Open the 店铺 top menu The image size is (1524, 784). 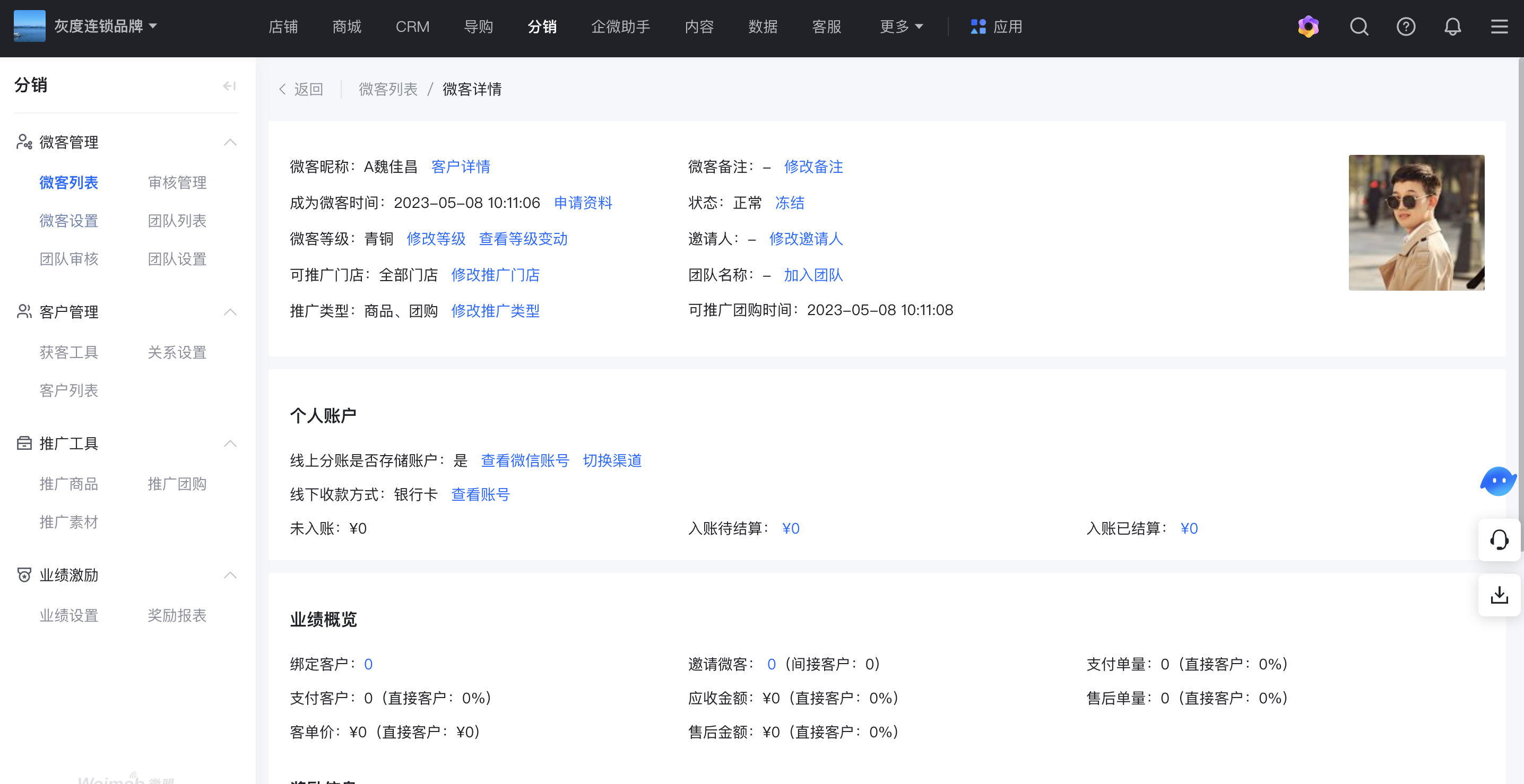(x=283, y=27)
